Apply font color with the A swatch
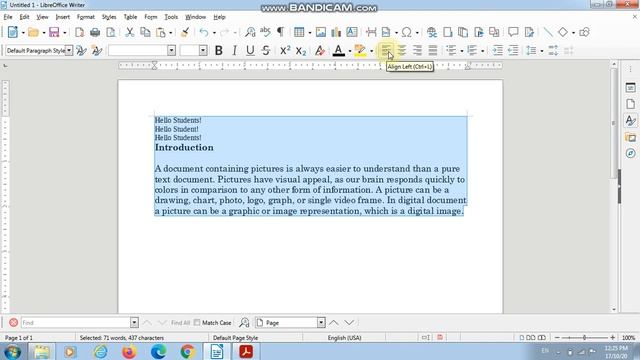The width and height of the screenshot is (640, 360). point(338,50)
